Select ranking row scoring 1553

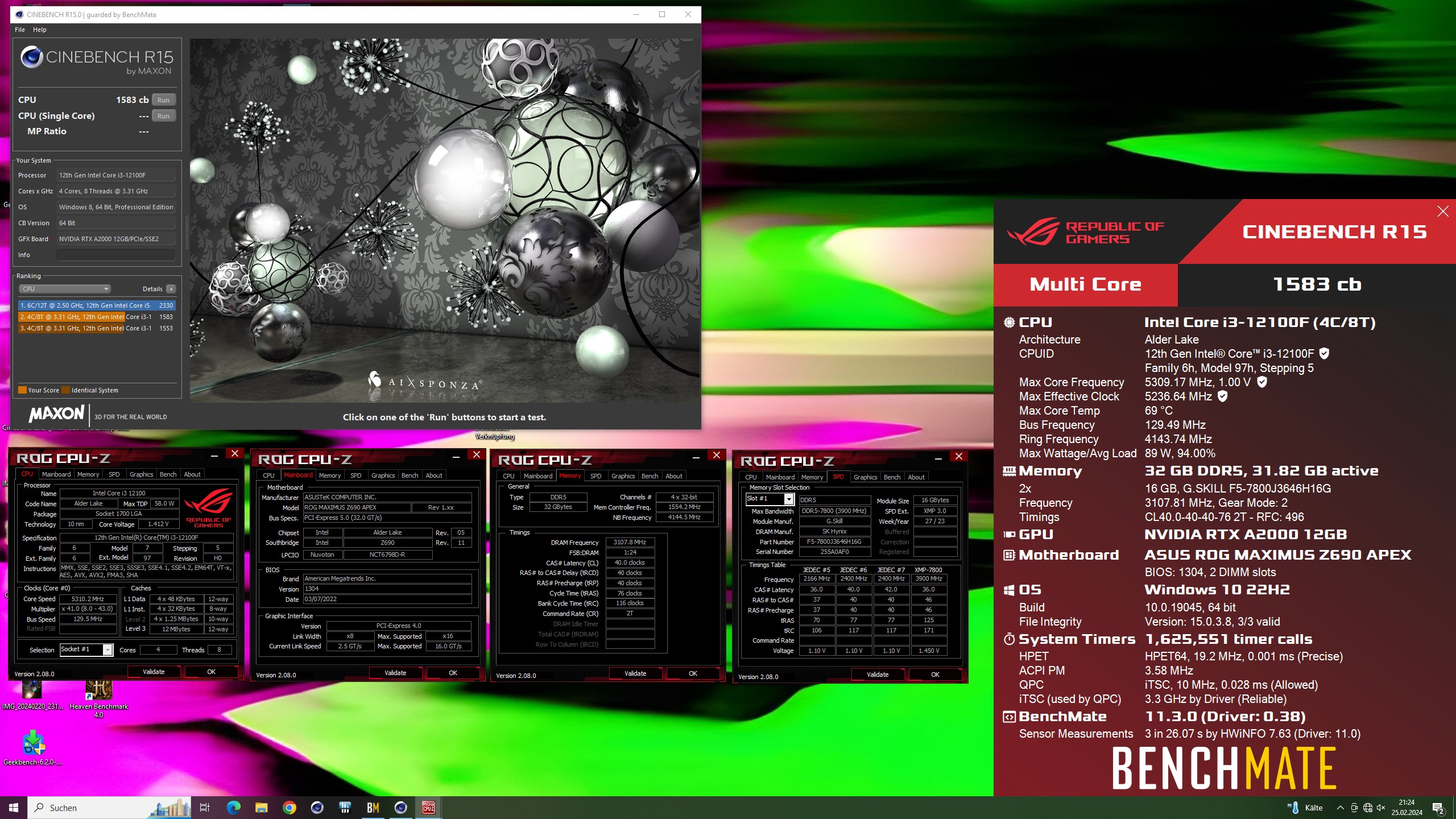click(x=97, y=328)
